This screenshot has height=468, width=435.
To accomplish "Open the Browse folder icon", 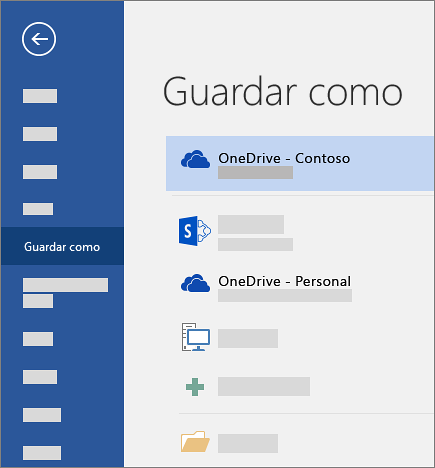I will [195, 442].
